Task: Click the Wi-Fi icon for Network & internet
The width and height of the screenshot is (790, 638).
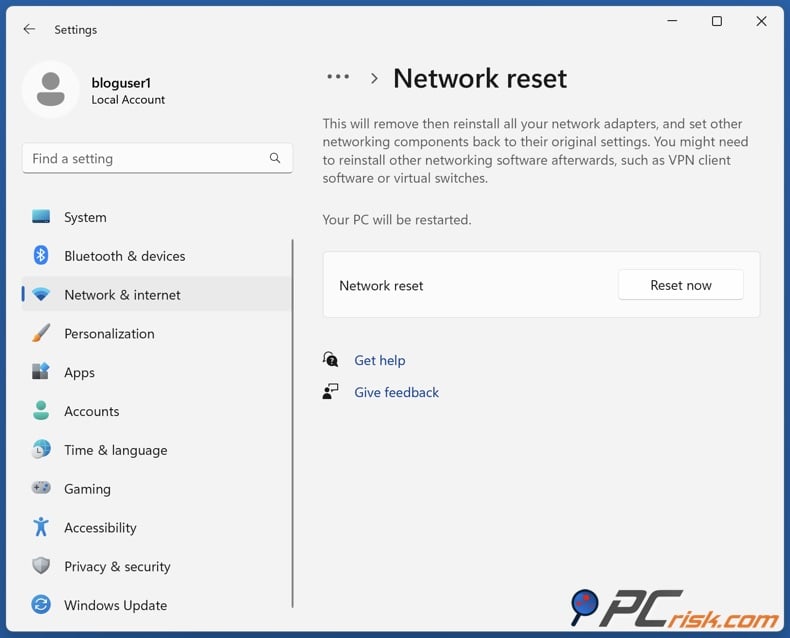Action: [41, 294]
